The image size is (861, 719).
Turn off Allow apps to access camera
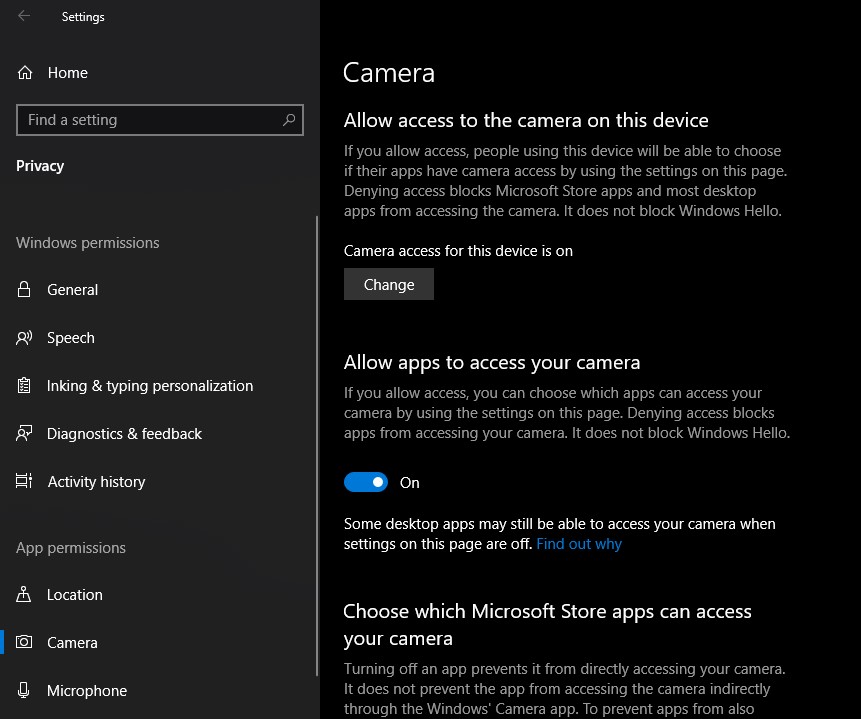click(x=366, y=482)
